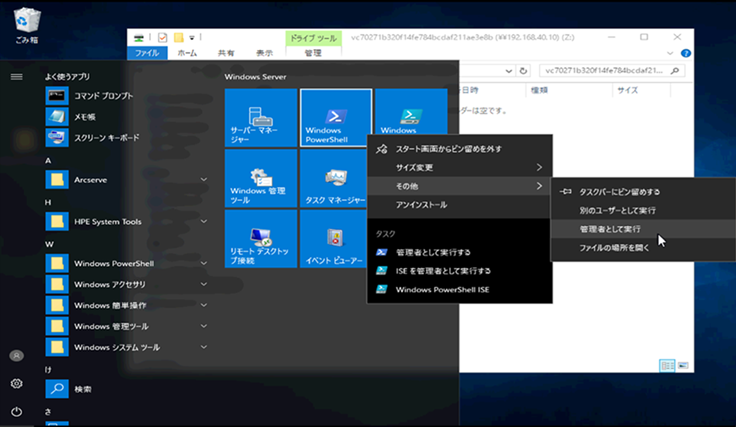Open the Windows PowerShell folder entry
Screen dimensions: 736x427
coord(127,263)
